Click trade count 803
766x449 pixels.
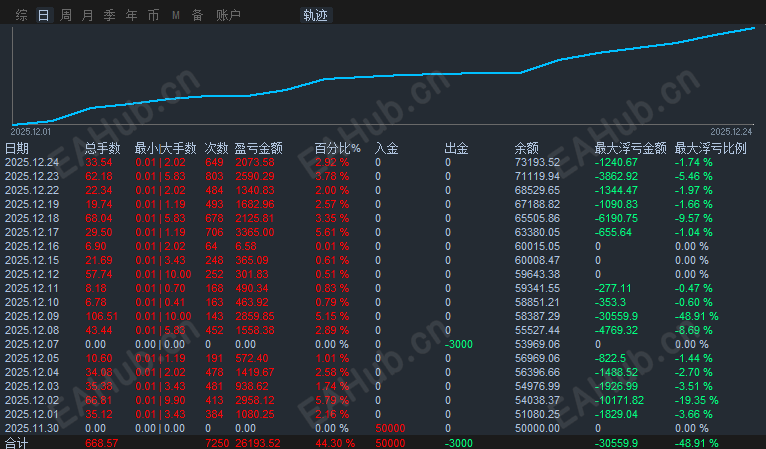pos(214,176)
